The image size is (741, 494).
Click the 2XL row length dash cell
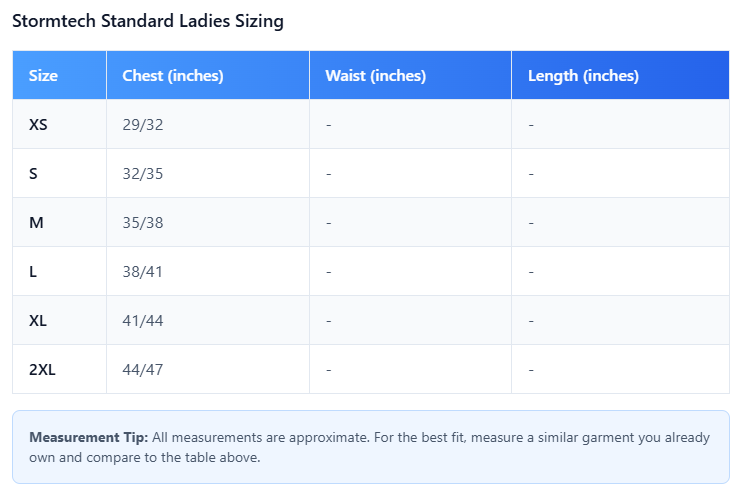[620, 369]
